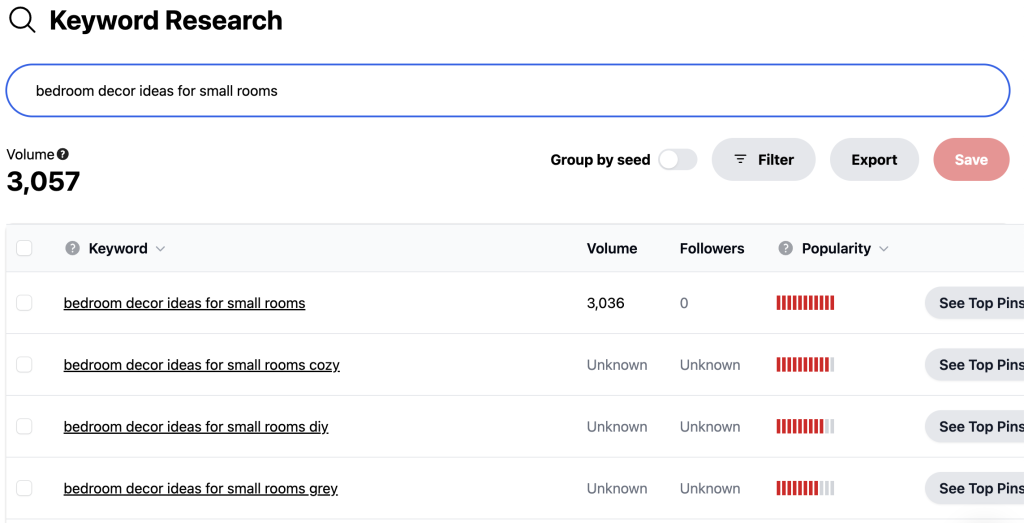
Task: Open 'bedroom decor ideas for small rooms grey' link
Action: click(200, 489)
